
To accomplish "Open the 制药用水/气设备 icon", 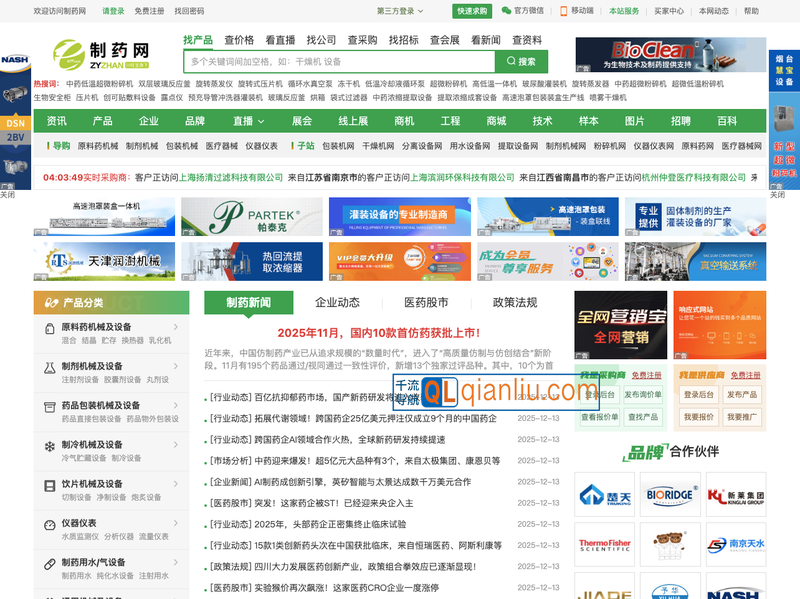I will click(x=50, y=562).
